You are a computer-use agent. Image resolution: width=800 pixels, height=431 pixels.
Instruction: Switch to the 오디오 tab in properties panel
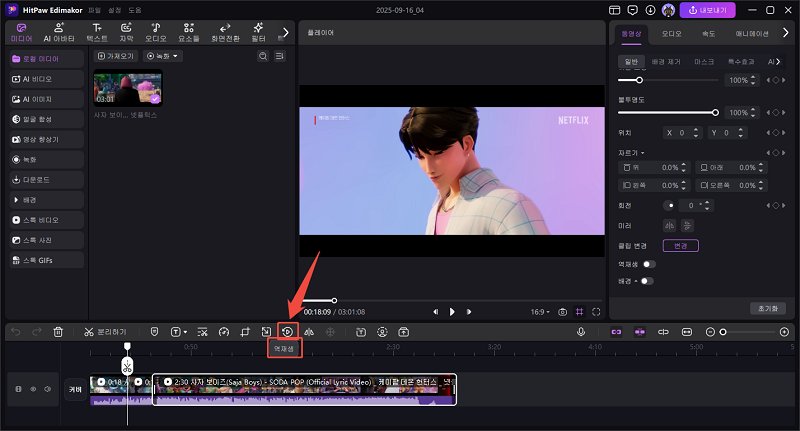pyautogui.click(x=671, y=34)
